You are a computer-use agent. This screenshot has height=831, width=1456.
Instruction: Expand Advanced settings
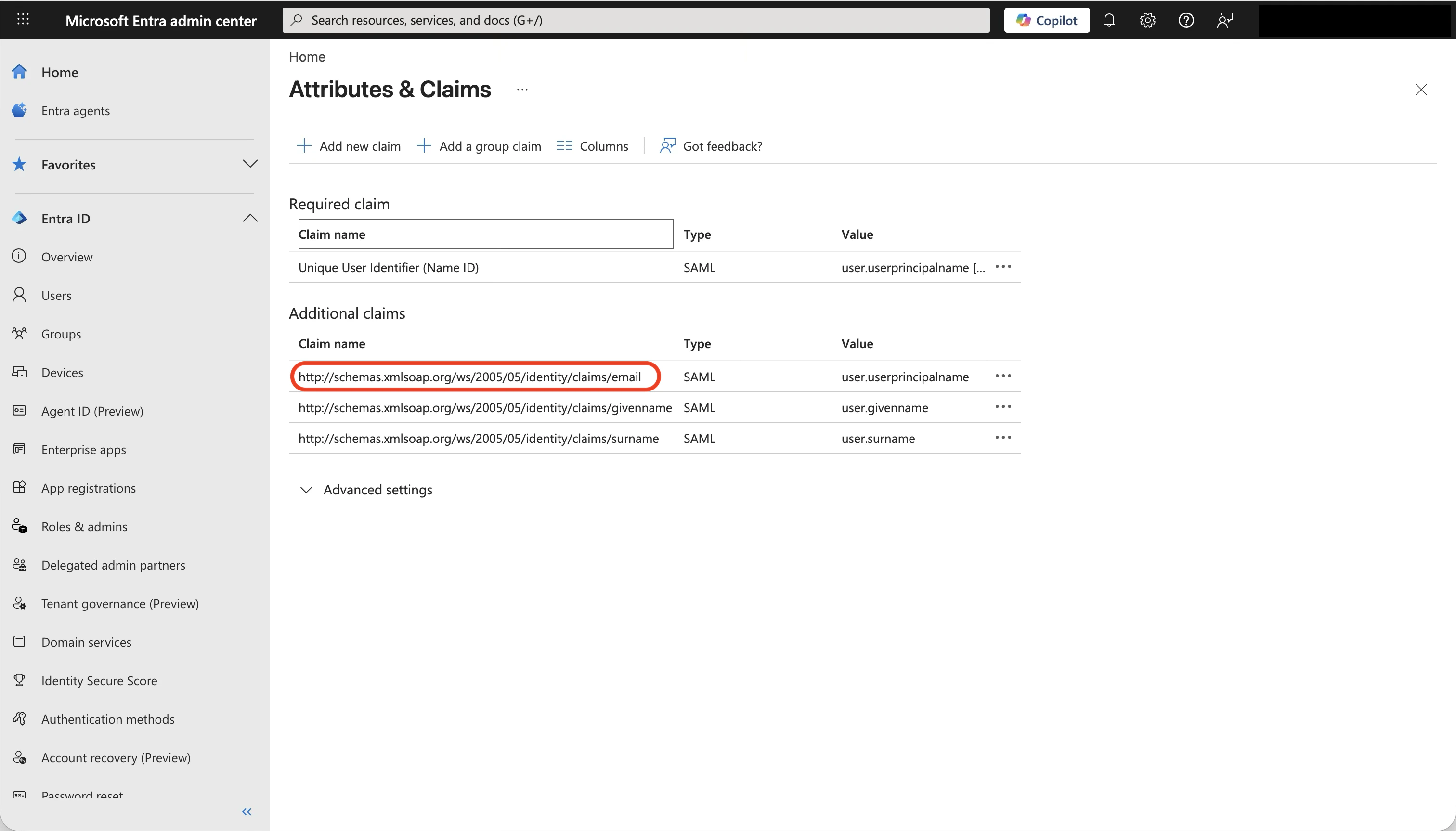pyautogui.click(x=366, y=490)
